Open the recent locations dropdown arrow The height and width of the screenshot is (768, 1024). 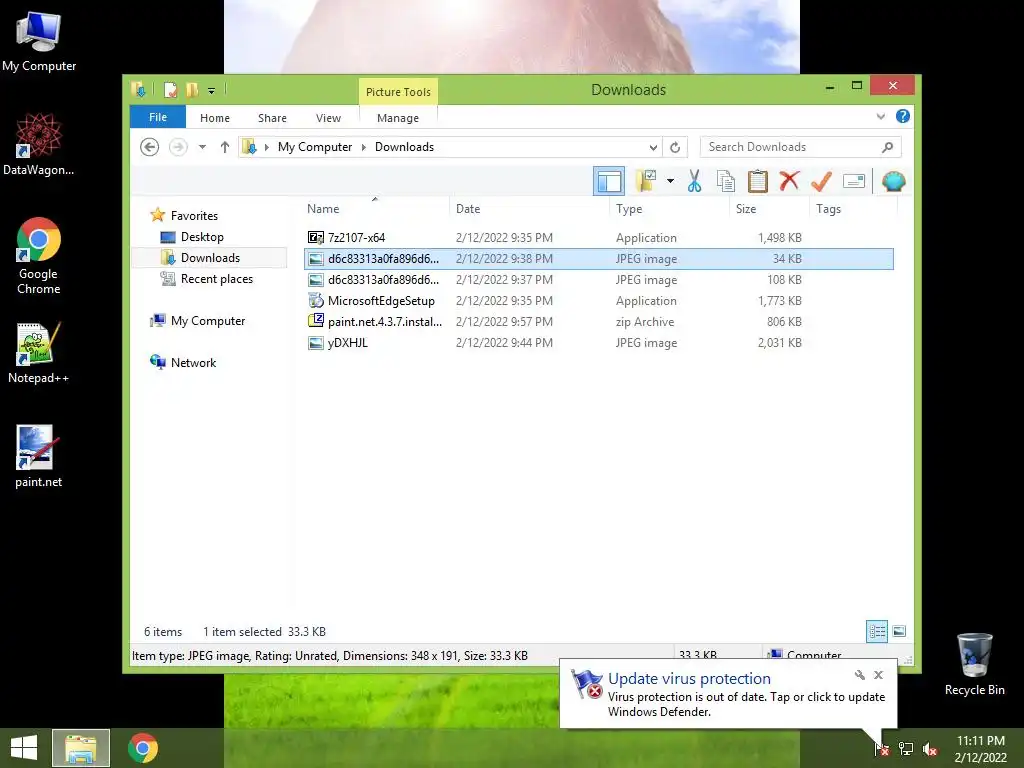(202, 147)
